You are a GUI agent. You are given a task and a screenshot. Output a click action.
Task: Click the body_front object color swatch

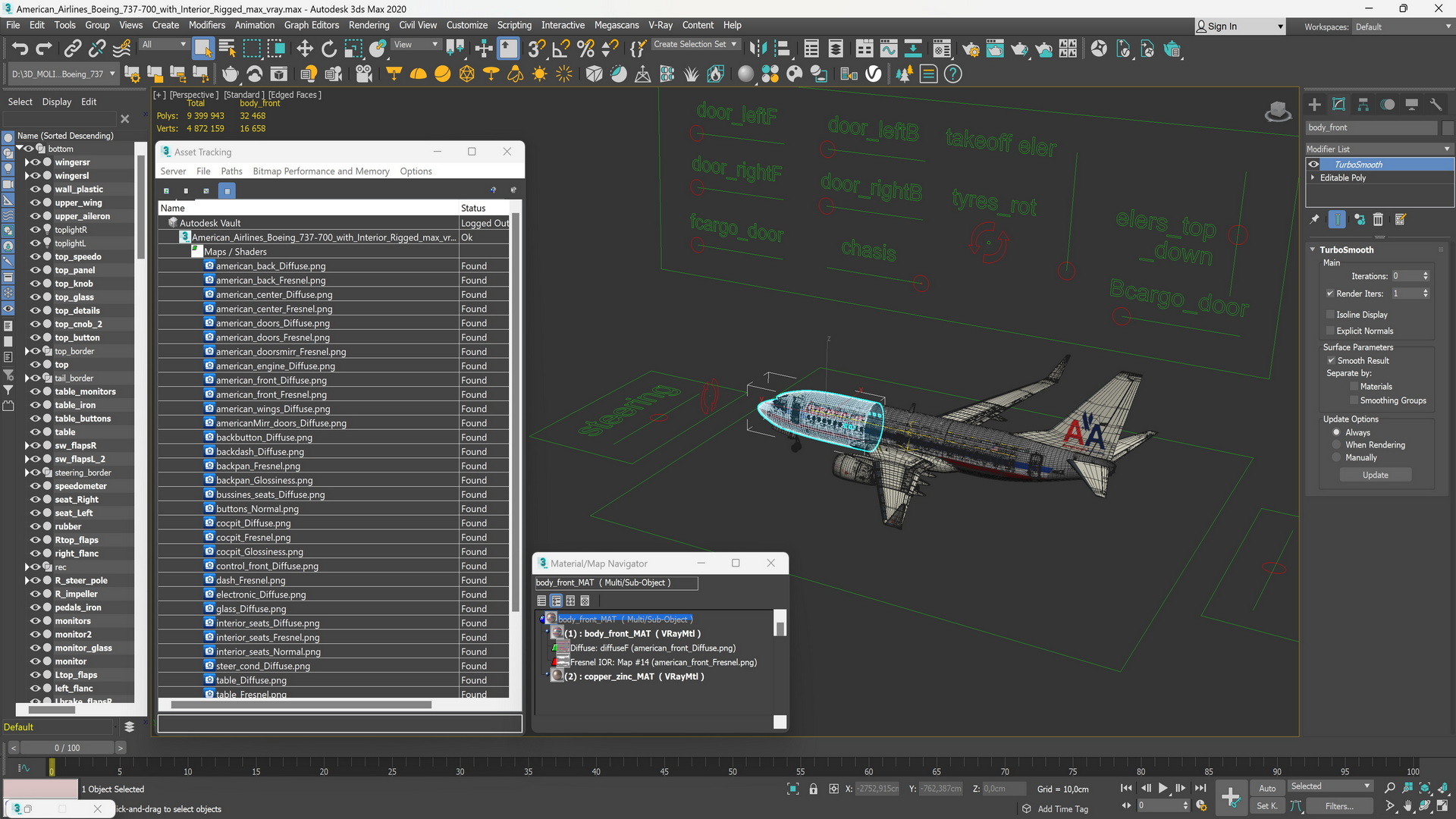pos(1448,127)
